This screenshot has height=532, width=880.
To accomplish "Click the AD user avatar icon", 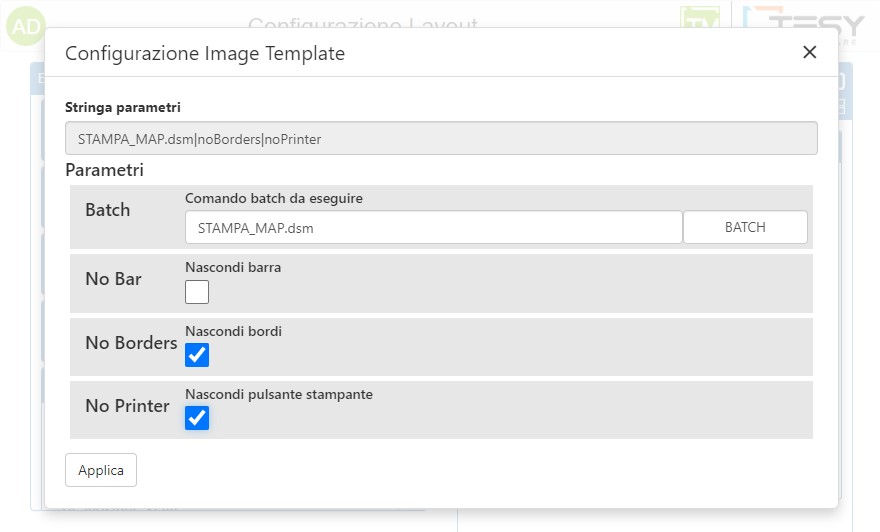I will (26, 26).
